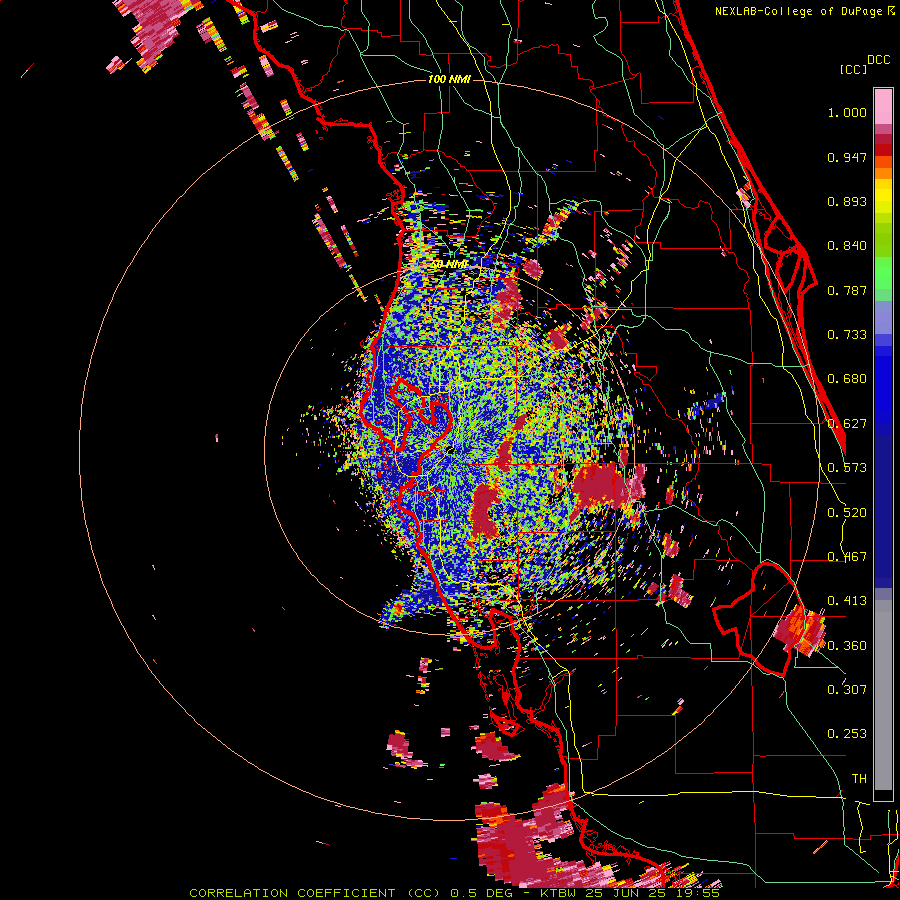The height and width of the screenshot is (900, 900).
Task: Select the 0.573 legend value
Action: coord(847,468)
